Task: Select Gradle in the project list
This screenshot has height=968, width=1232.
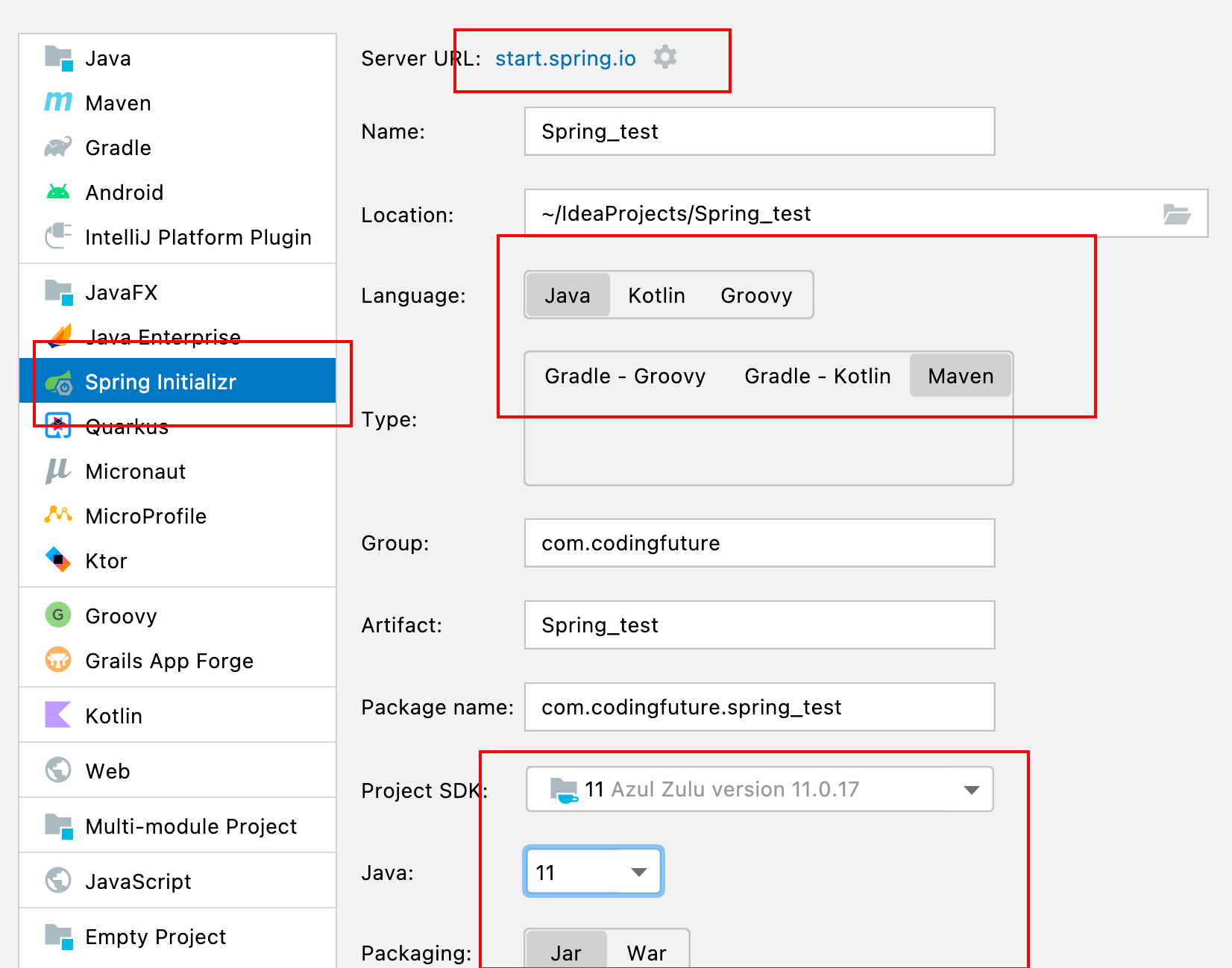Action: point(177,147)
